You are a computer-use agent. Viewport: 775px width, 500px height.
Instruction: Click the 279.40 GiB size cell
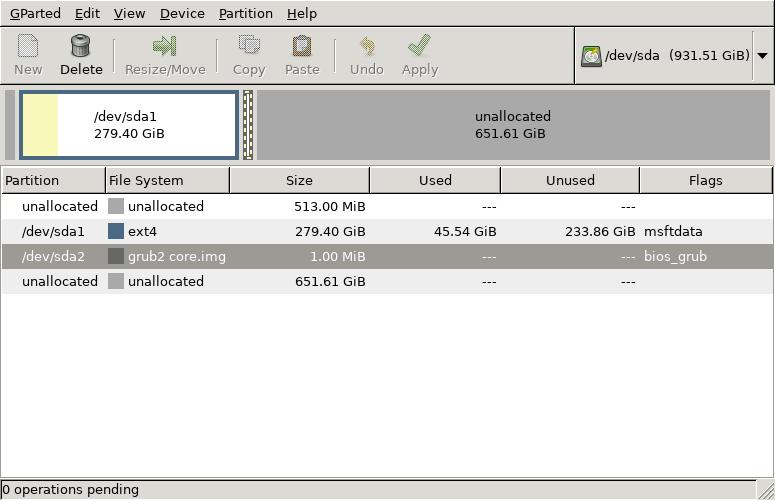[x=330, y=231]
